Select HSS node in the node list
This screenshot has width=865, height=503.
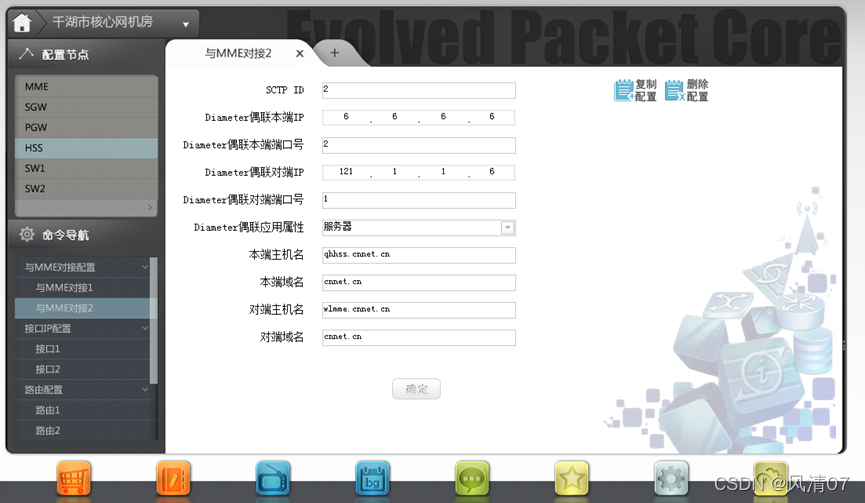pos(86,148)
